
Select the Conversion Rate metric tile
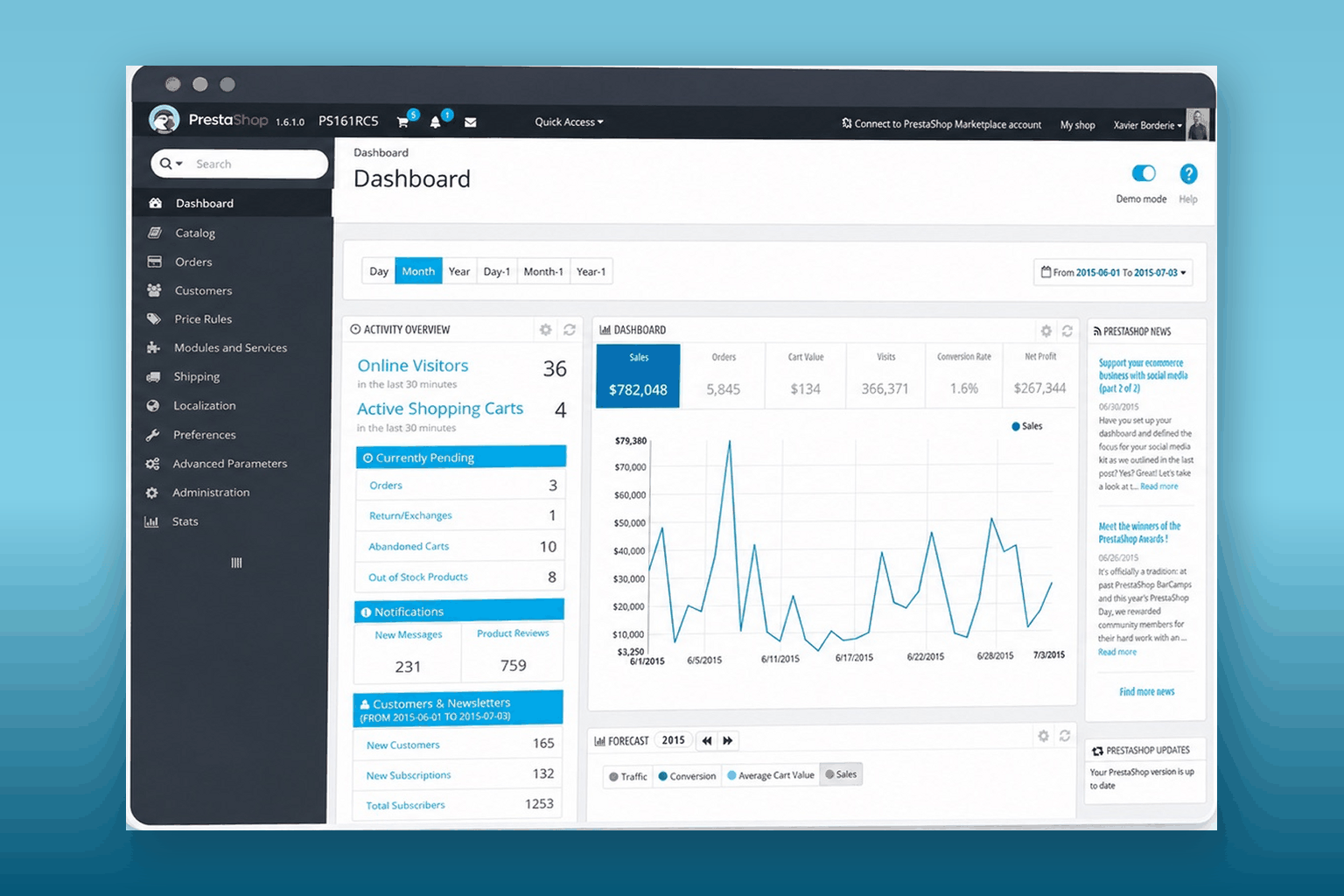[x=964, y=376]
